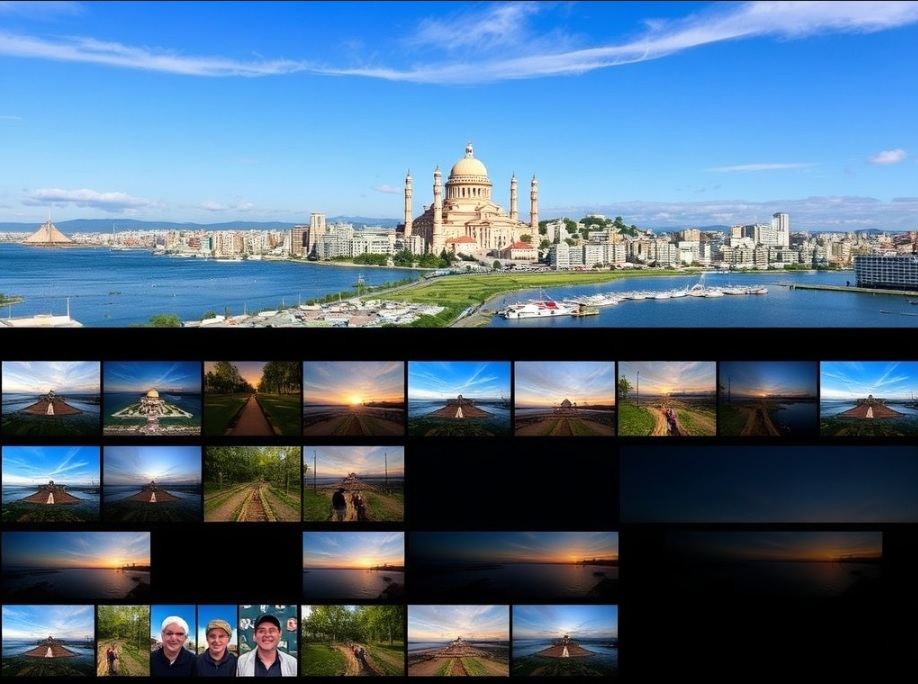Open the large domed mosque skyline photo
Screen dimensions: 918x684
(x=459, y=164)
